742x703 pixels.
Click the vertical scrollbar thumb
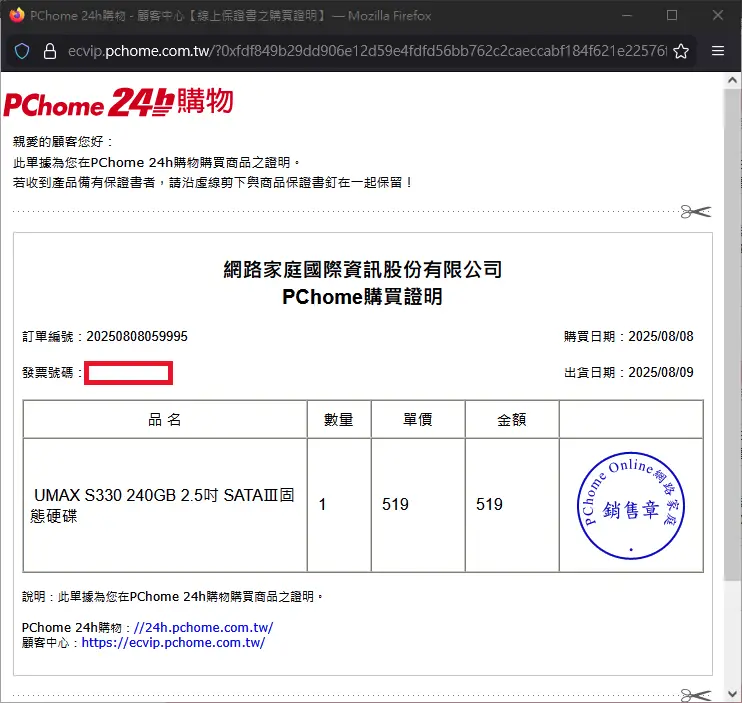733,330
